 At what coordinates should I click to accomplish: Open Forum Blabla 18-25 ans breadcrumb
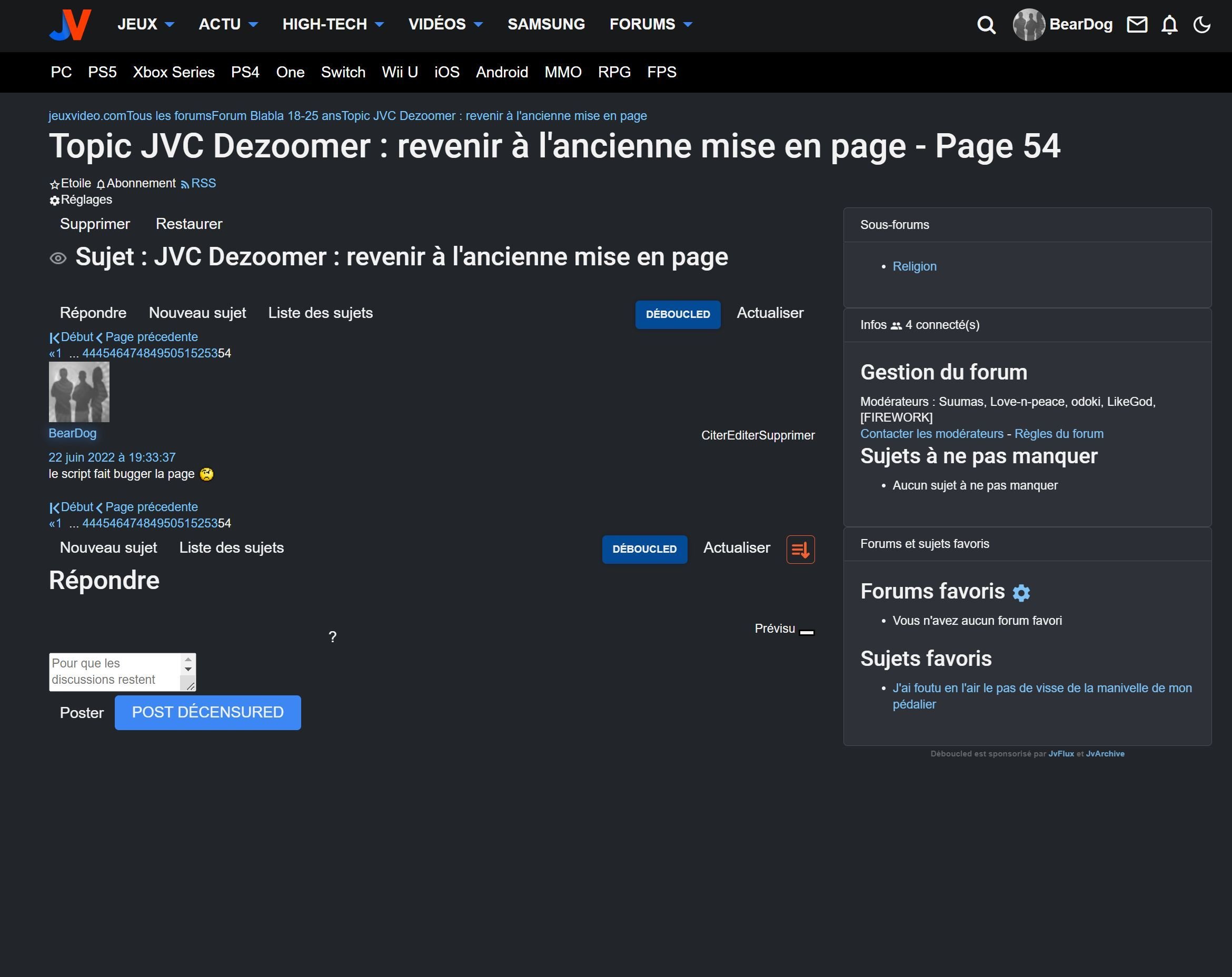pyautogui.click(x=276, y=116)
